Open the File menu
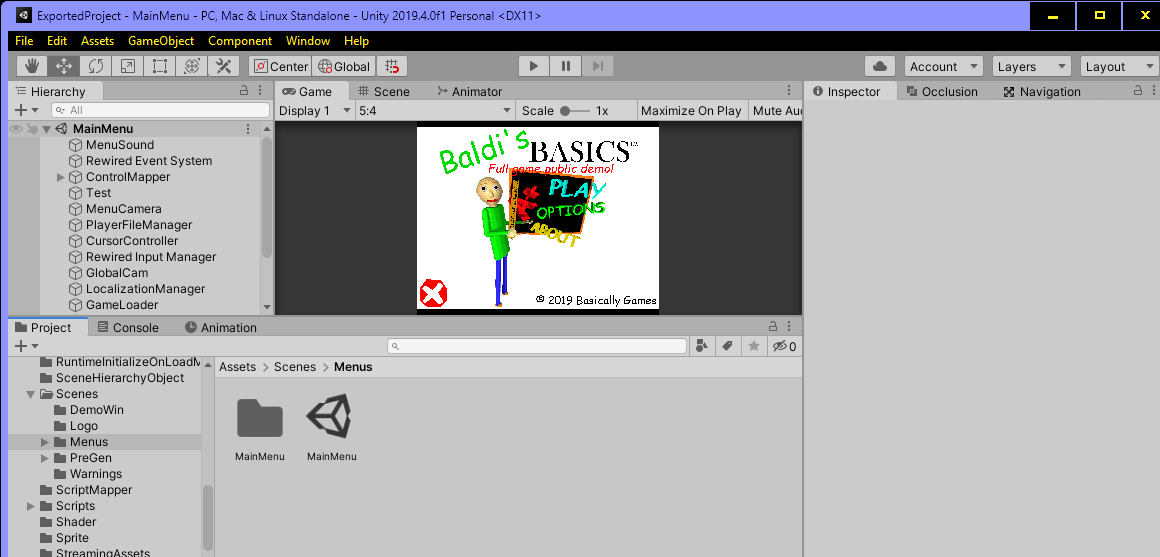 click(x=24, y=41)
